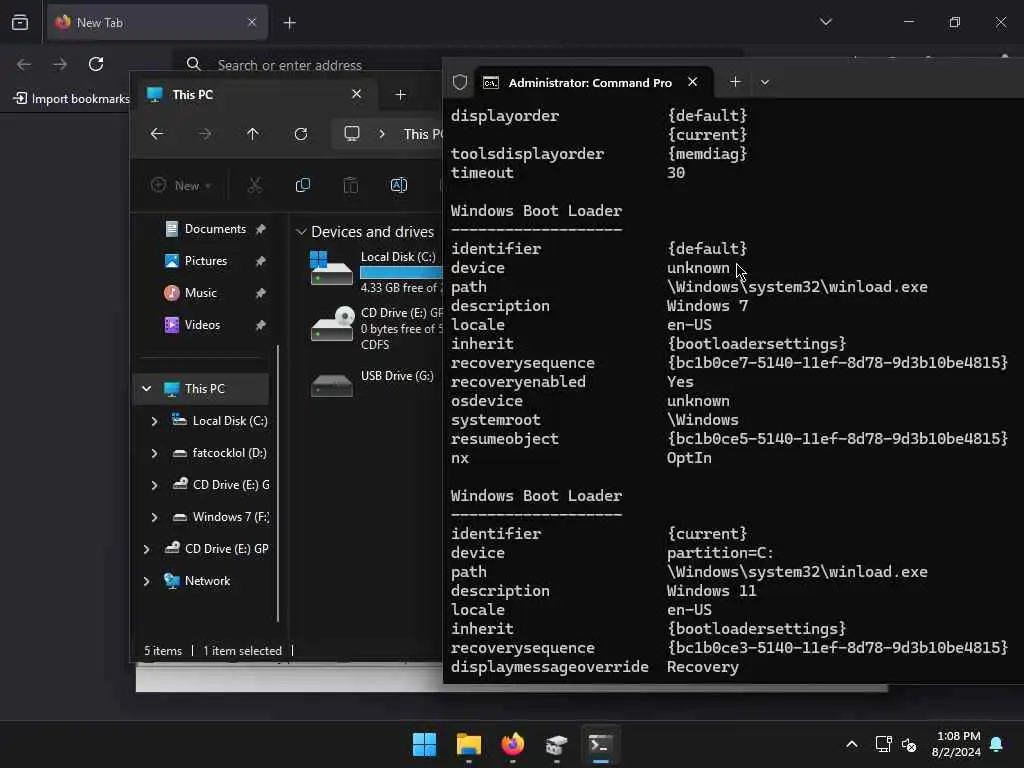Open the Windows Start menu

[x=424, y=744]
